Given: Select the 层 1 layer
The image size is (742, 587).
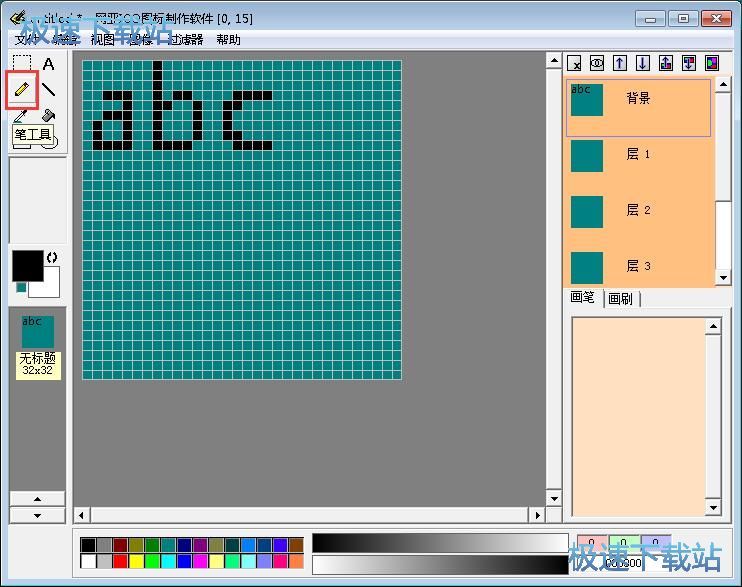Looking at the screenshot, I should 638,155.
